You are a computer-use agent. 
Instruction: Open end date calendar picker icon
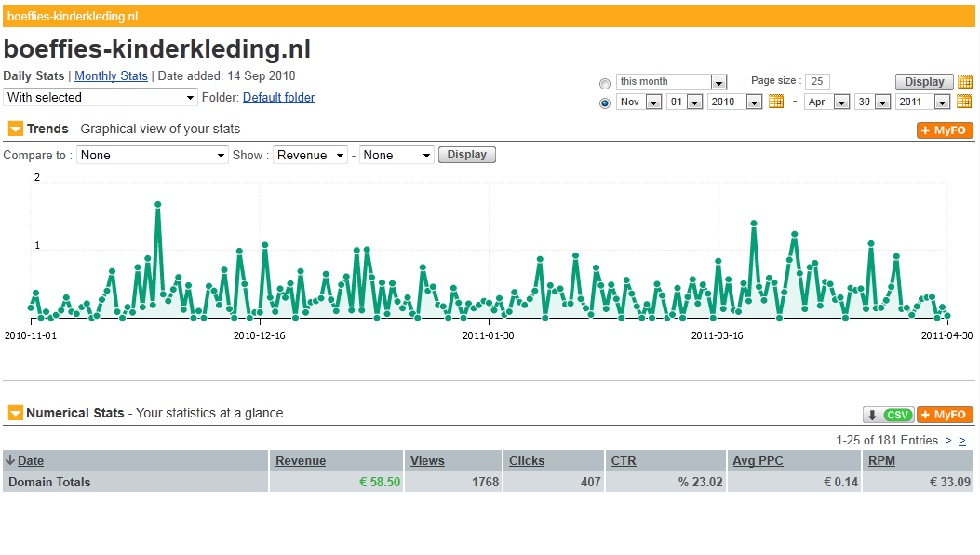[x=965, y=101]
